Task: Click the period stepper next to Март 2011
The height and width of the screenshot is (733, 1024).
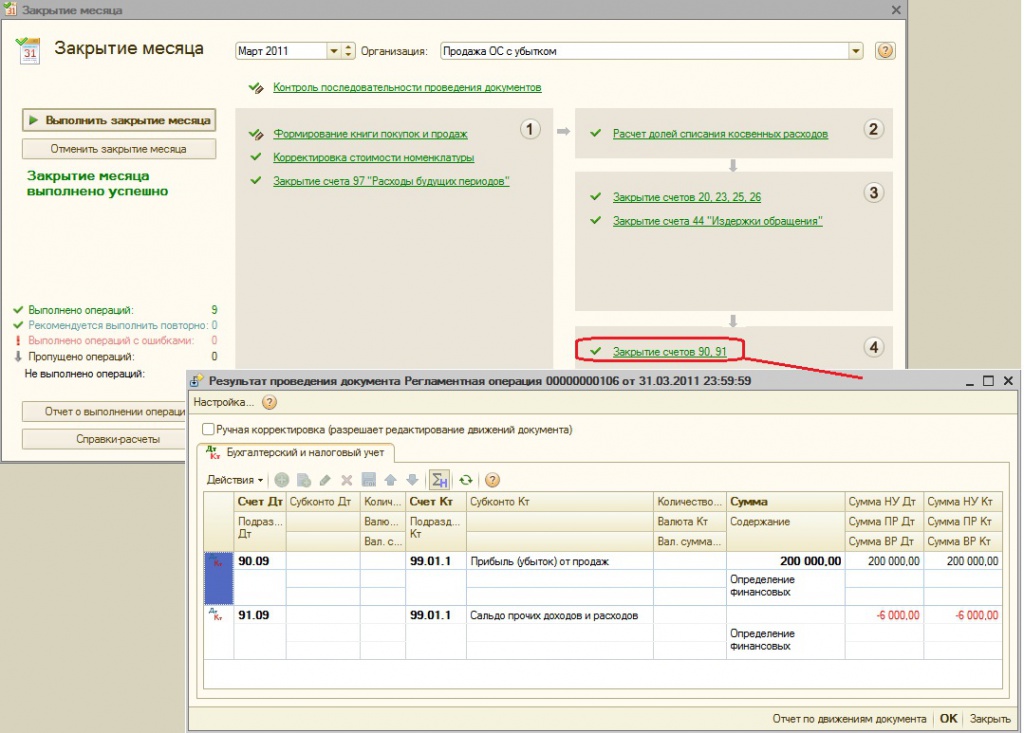Action: pyautogui.click(x=349, y=51)
